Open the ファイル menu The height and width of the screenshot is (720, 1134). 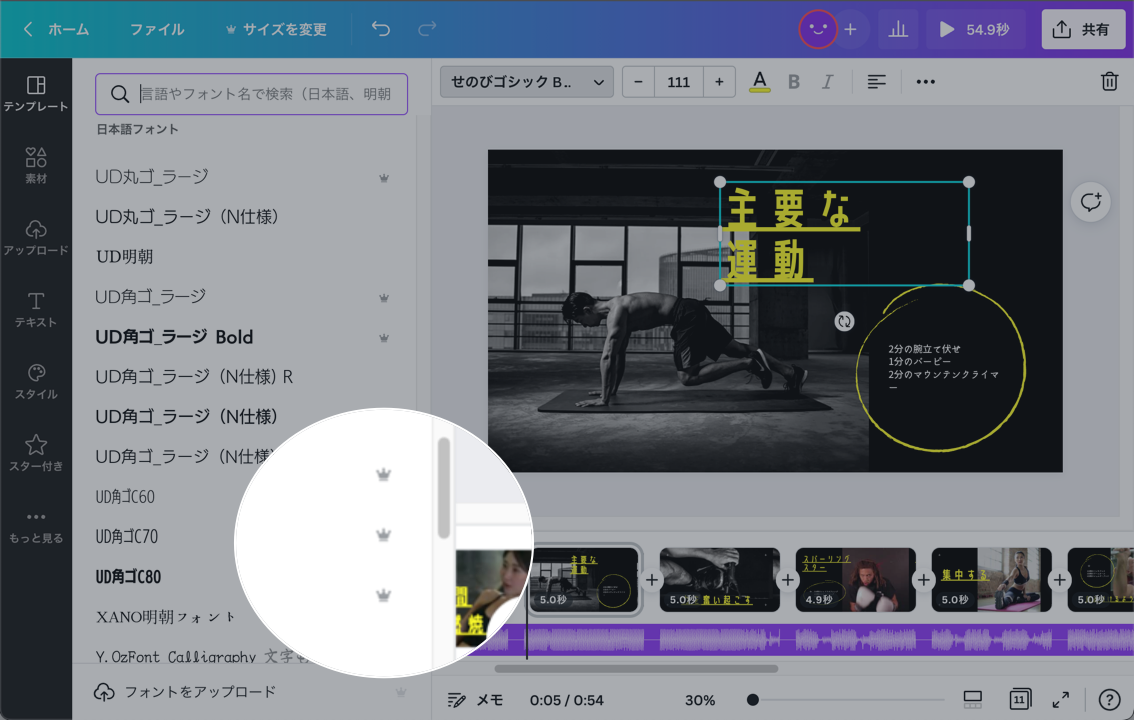coord(157,29)
